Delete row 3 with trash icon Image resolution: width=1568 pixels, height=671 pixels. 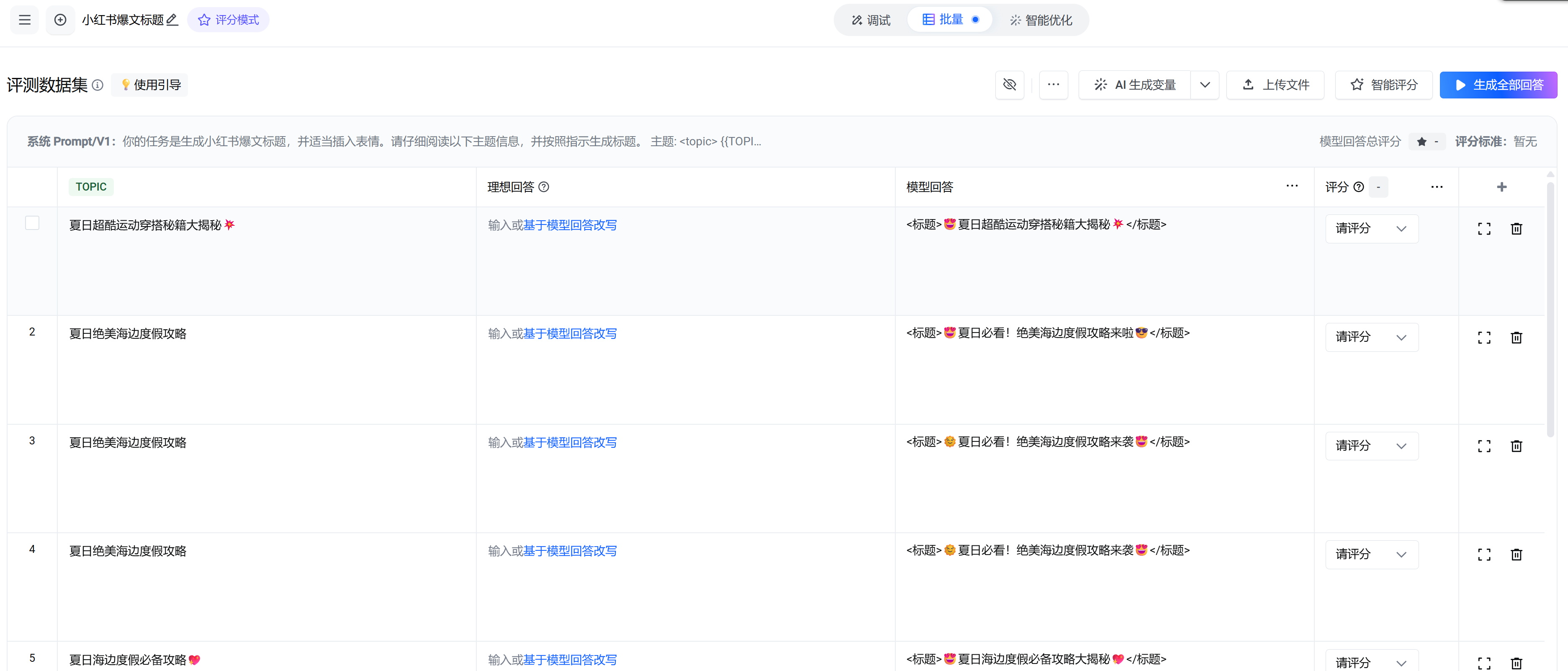tap(1516, 446)
